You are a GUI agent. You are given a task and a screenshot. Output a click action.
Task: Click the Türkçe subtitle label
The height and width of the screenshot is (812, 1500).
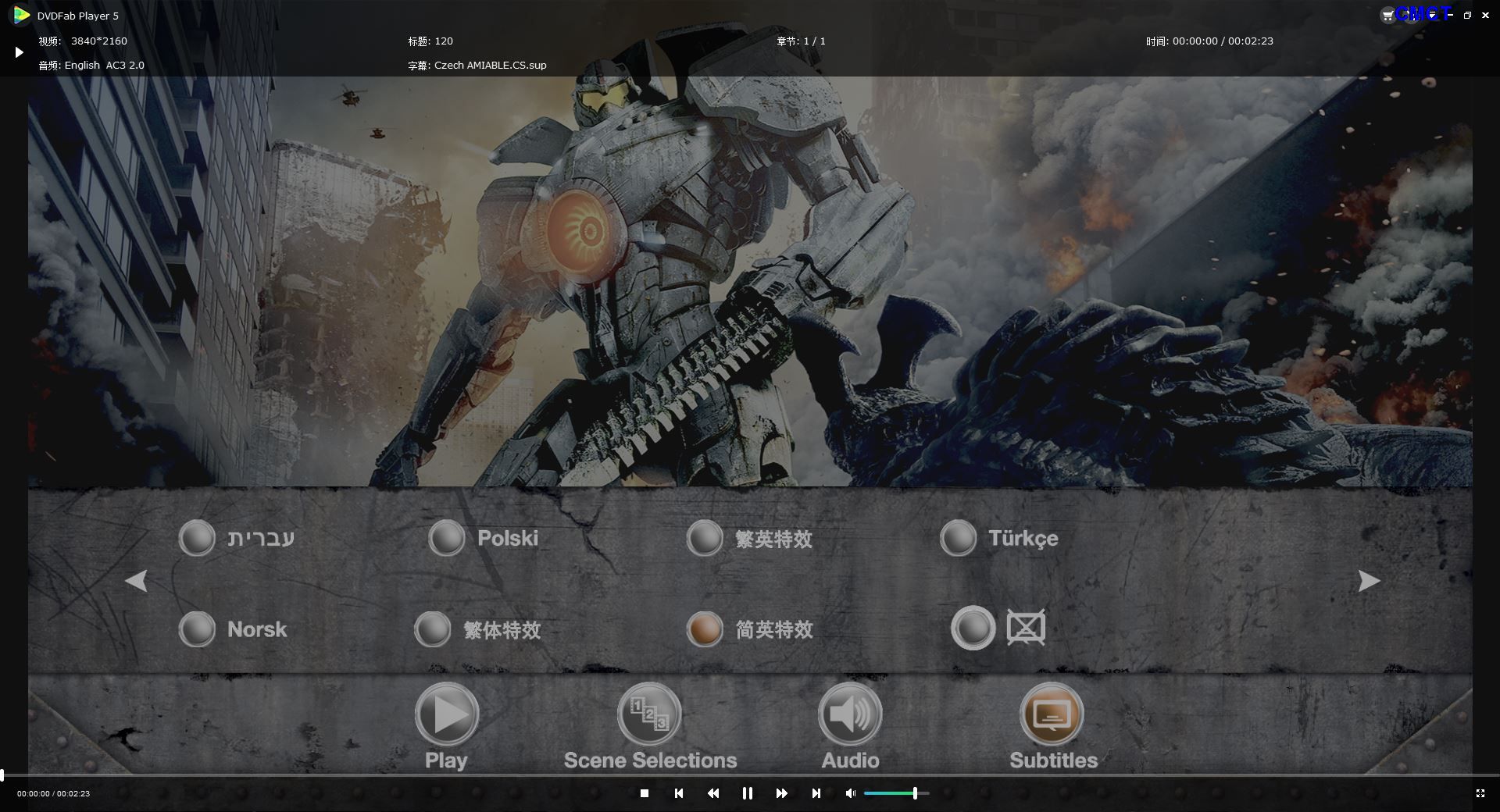click(x=1023, y=538)
